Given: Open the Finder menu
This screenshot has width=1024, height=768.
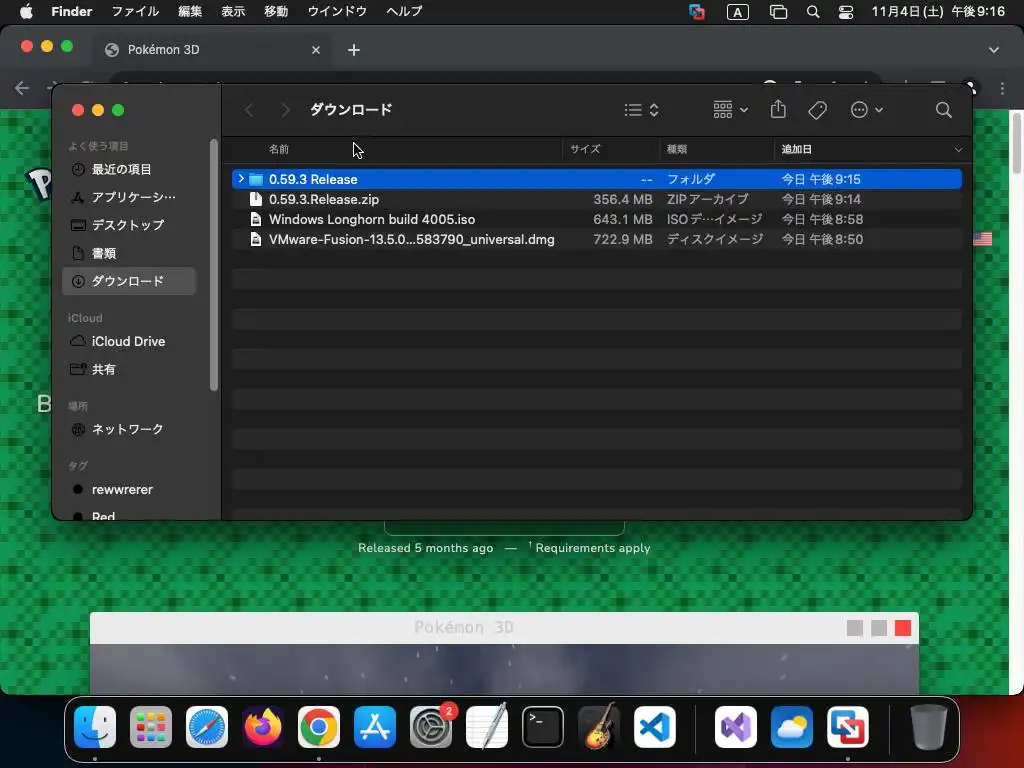Looking at the screenshot, I should [x=72, y=12].
